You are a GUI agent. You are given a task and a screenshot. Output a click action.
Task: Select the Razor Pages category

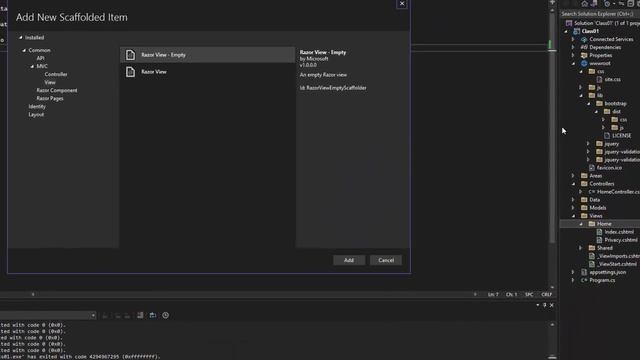click(x=50, y=98)
